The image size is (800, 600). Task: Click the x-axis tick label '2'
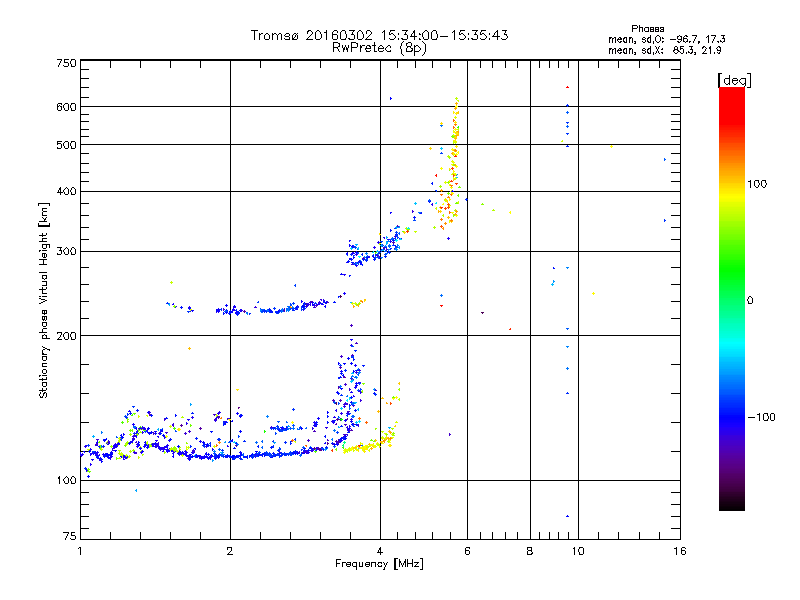[x=230, y=551]
